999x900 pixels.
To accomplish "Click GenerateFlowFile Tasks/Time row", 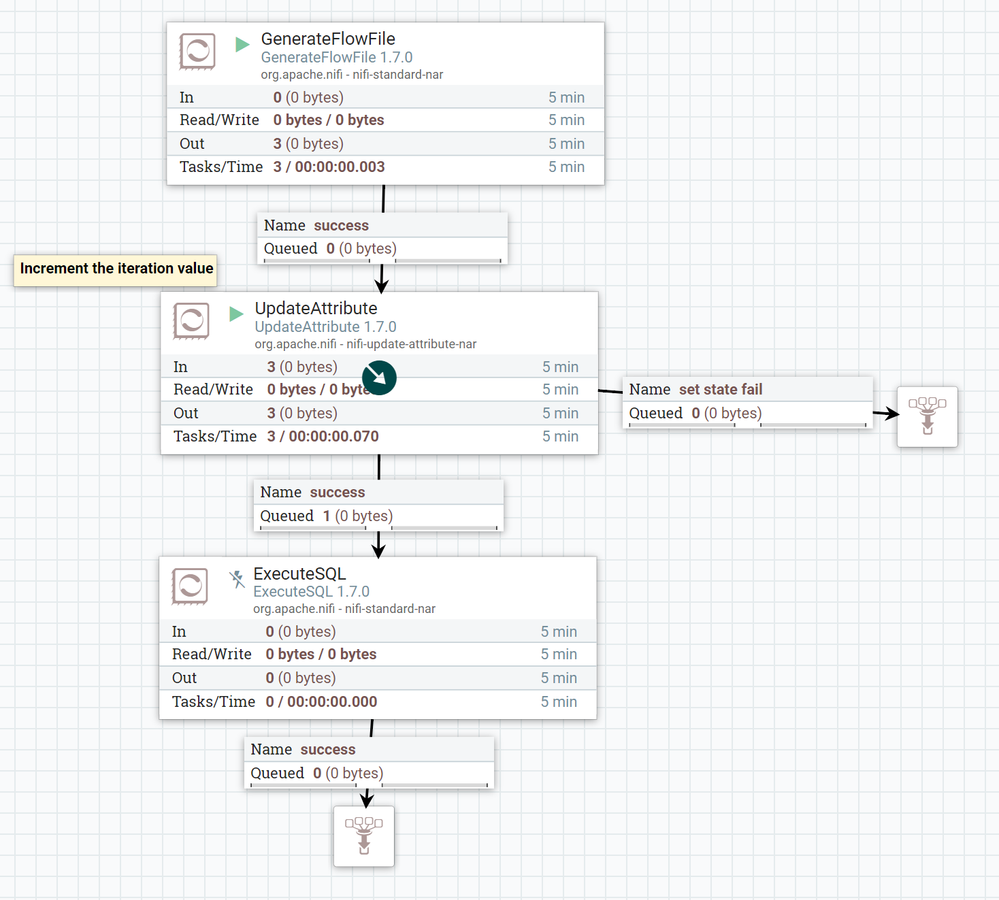I will point(385,167).
